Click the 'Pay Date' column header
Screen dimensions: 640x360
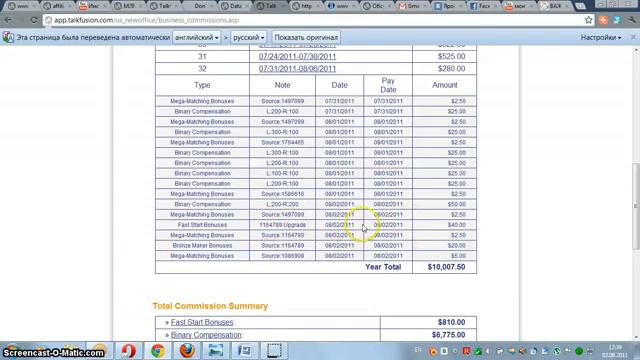[388, 85]
